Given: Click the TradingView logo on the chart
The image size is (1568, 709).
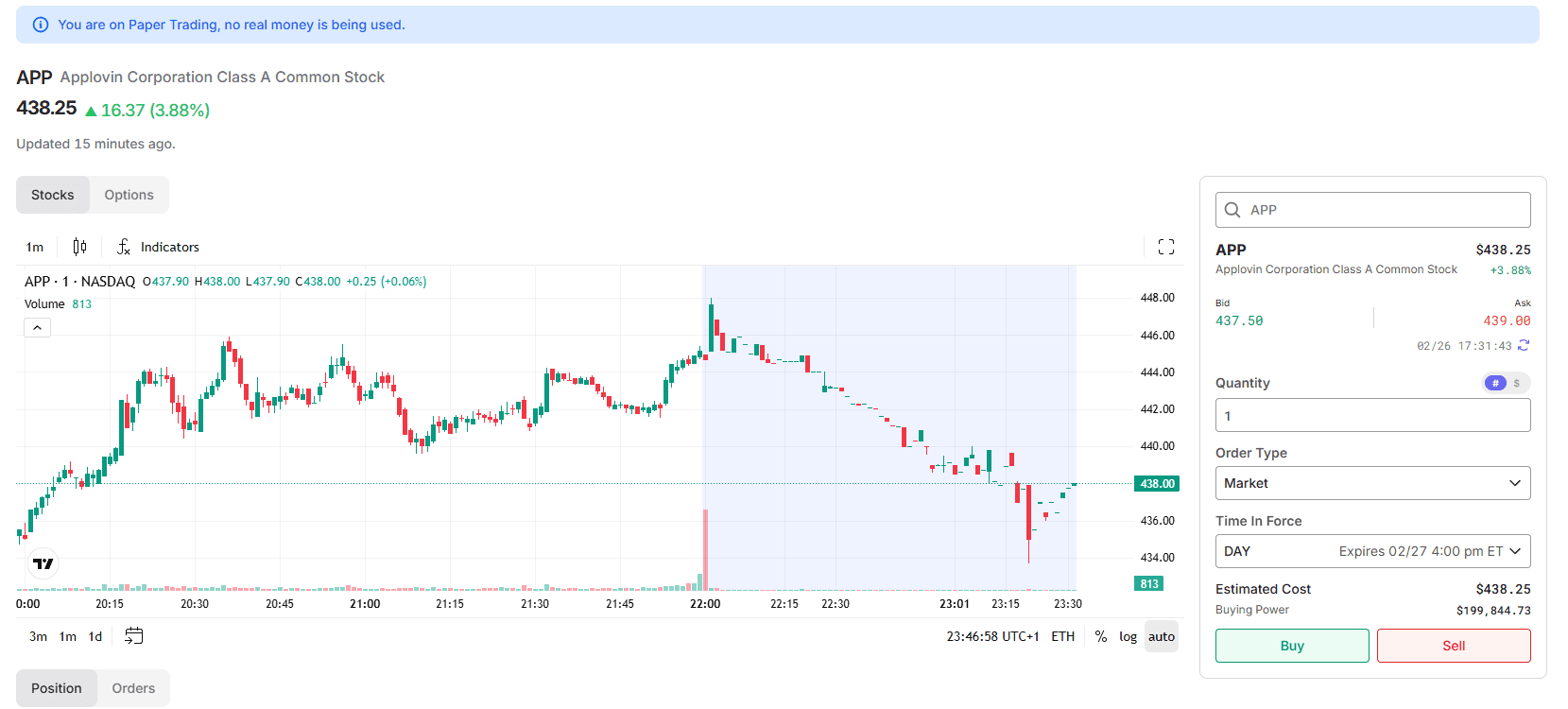Looking at the screenshot, I should pos(43,563).
